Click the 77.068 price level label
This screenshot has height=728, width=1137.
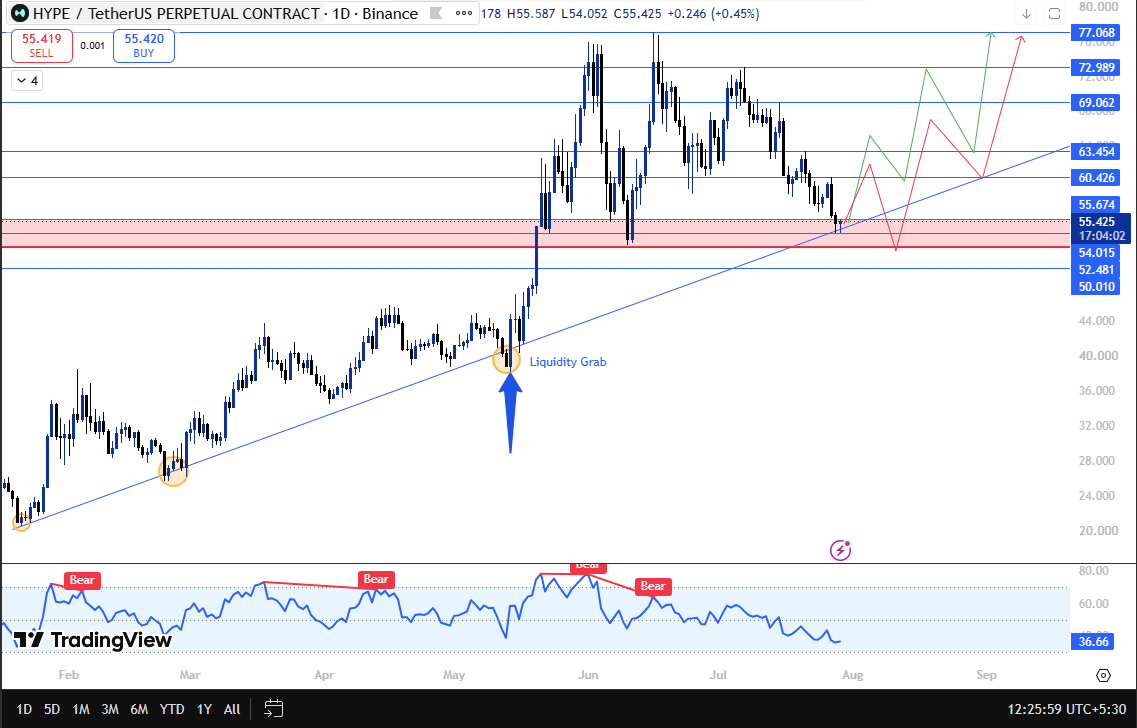pos(1096,33)
